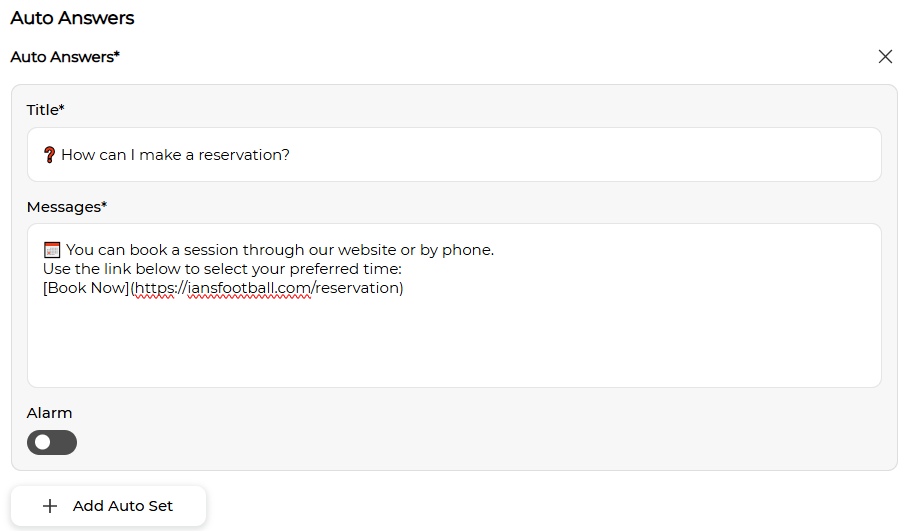
Task: Close the Auto Answers panel with the X
Action: tap(885, 56)
